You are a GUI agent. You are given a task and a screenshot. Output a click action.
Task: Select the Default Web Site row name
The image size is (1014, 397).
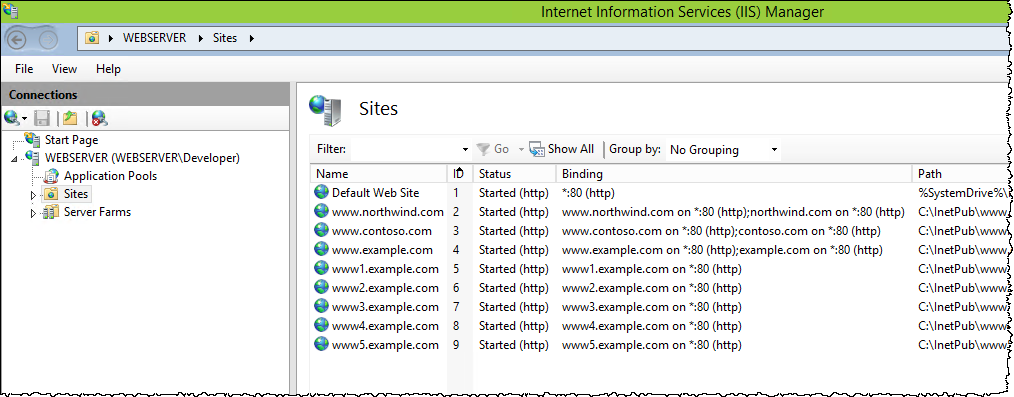click(376, 192)
